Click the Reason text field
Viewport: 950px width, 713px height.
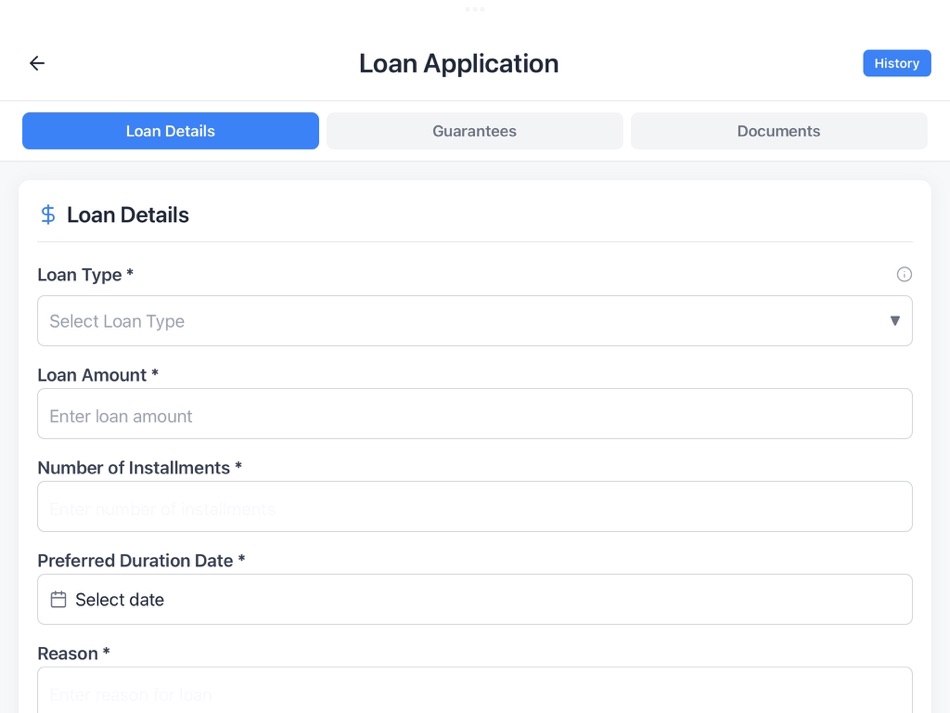pos(475,693)
